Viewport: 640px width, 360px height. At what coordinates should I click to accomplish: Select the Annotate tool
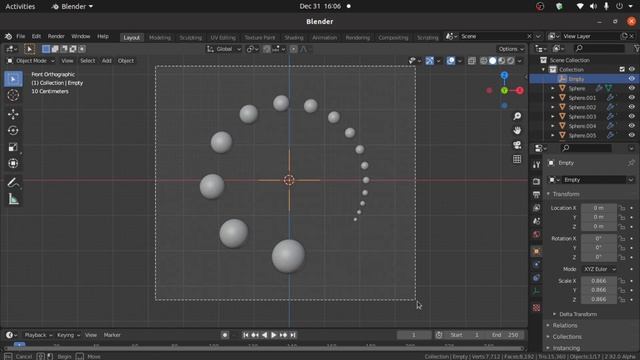coord(13,182)
